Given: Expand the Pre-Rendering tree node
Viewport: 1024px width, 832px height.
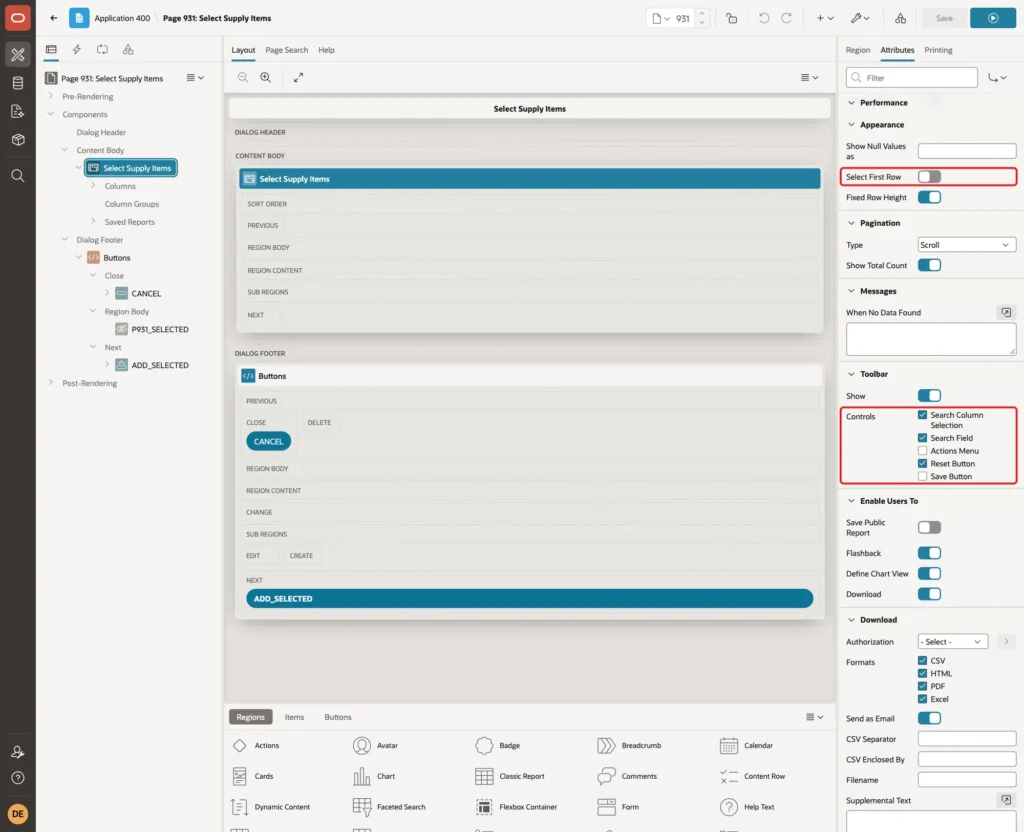Looking at the screenshot, I should tap(50, 96).
